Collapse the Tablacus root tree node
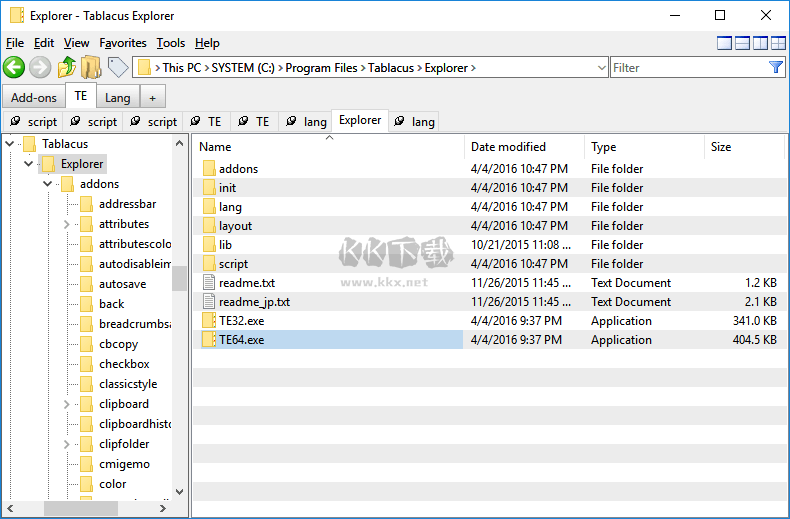Image resolution: width=790 pixels, height=519 pixels. [10, 144]
